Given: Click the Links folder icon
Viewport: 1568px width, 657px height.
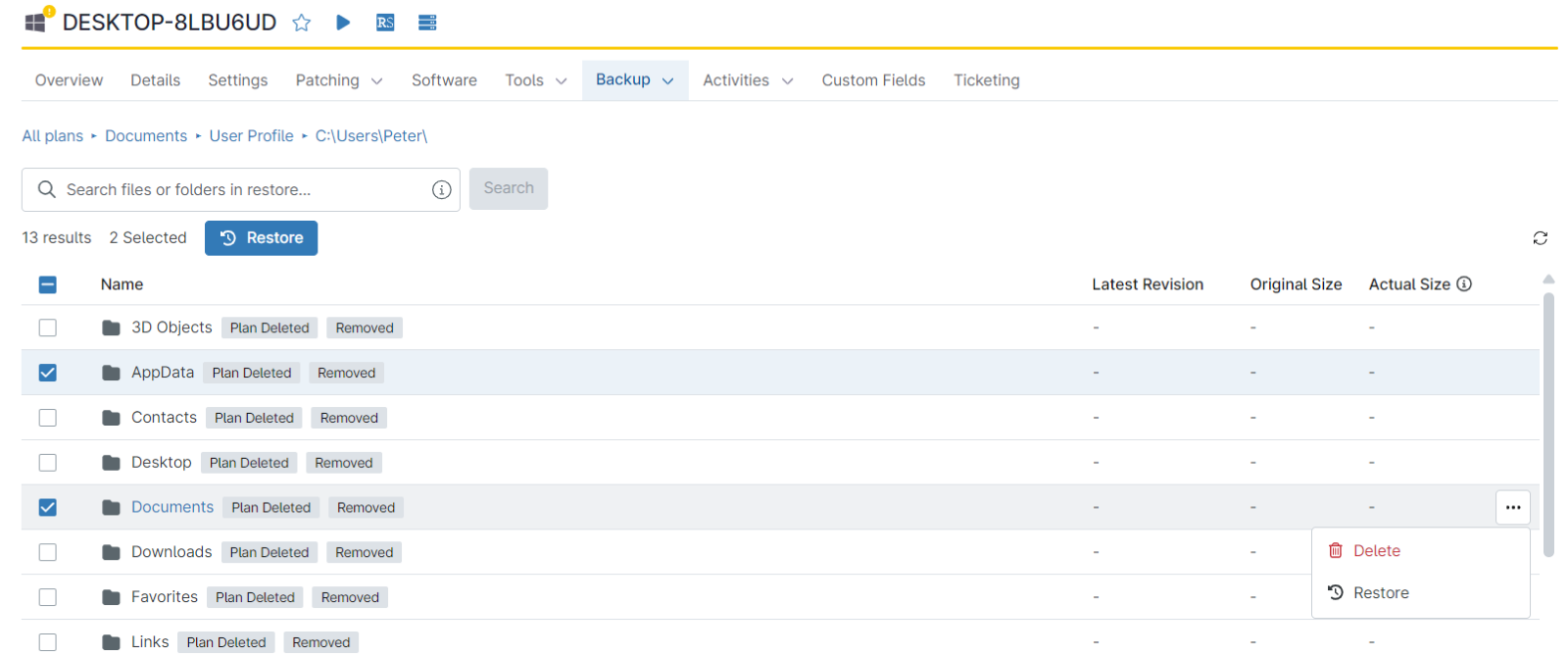Looking at the screenshot, I should [x=112, y=642].
